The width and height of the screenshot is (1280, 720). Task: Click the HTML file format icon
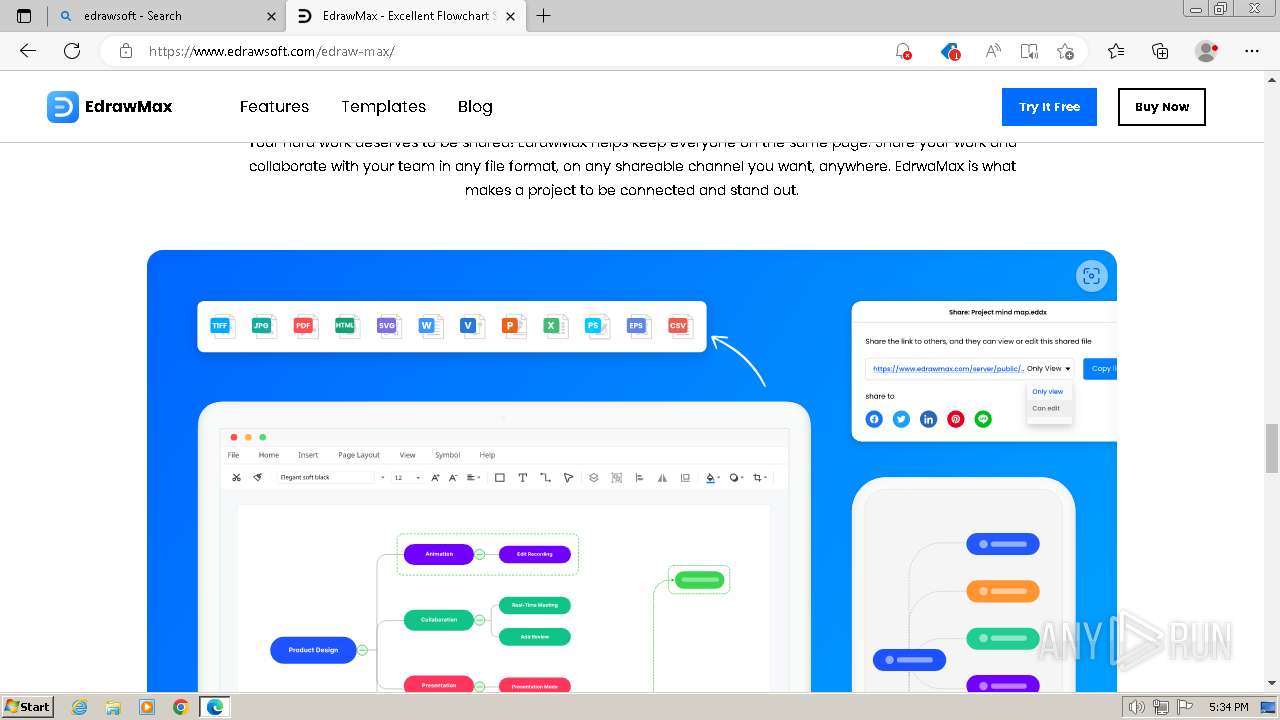346,326
